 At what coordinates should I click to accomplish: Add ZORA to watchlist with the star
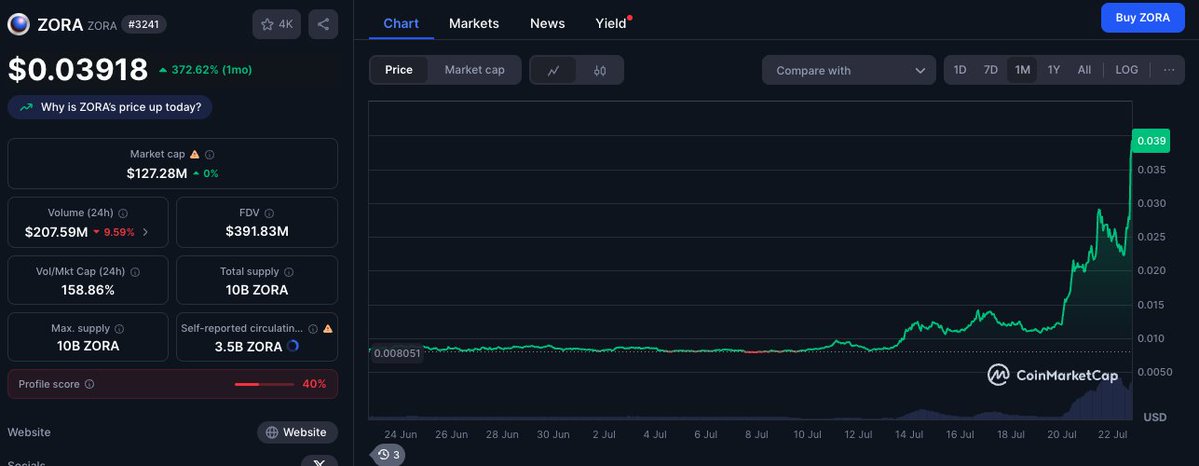(x=277, y=24)
